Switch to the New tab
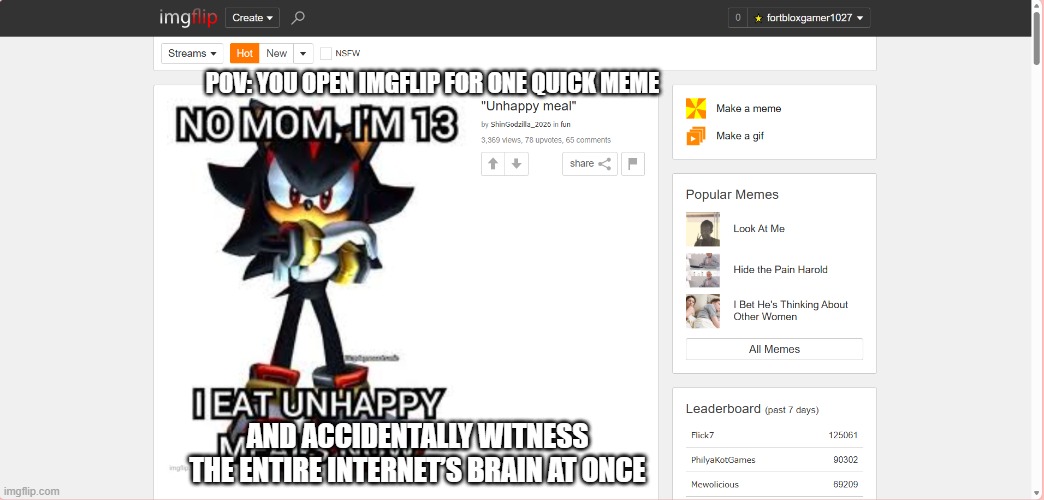The image size is (1044, 500). click(x=276, y=53)
